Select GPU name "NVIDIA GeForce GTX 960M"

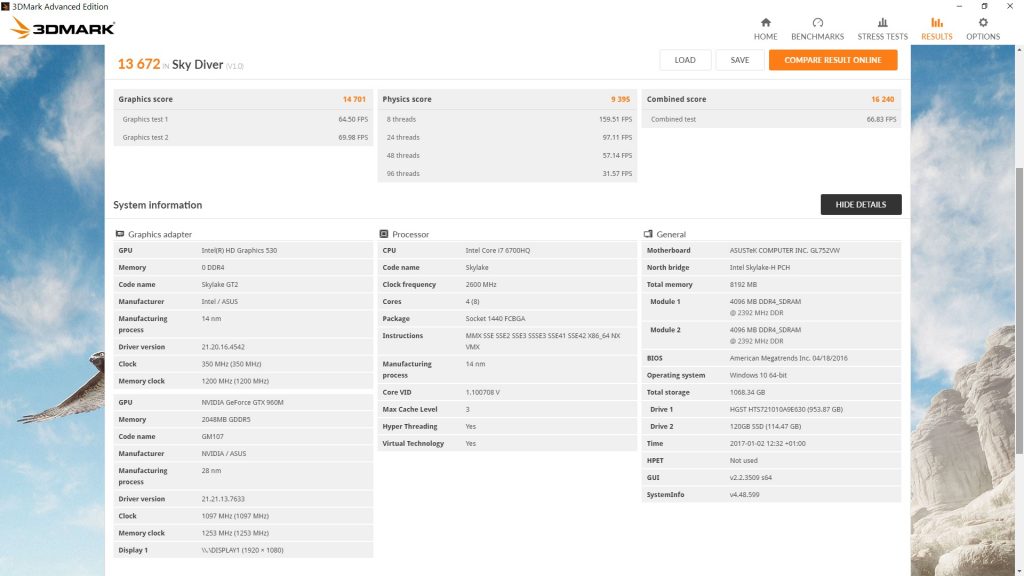[x=242, y=403]
